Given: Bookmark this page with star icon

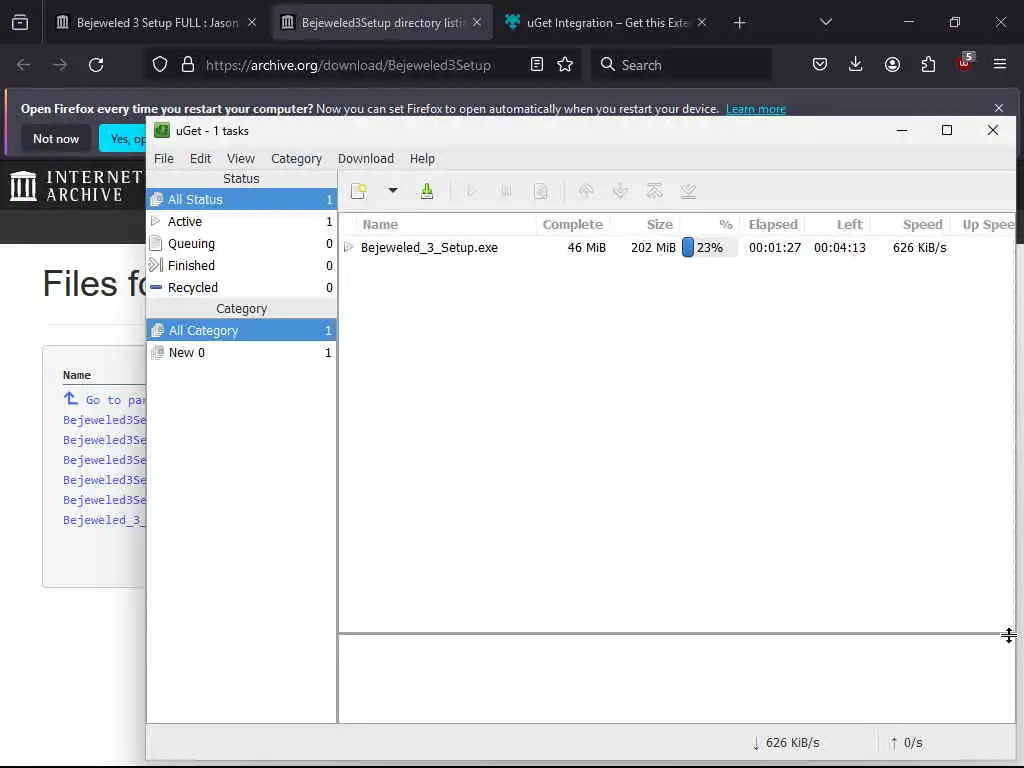Looking at the screenshot, I should tap(565, 65).
